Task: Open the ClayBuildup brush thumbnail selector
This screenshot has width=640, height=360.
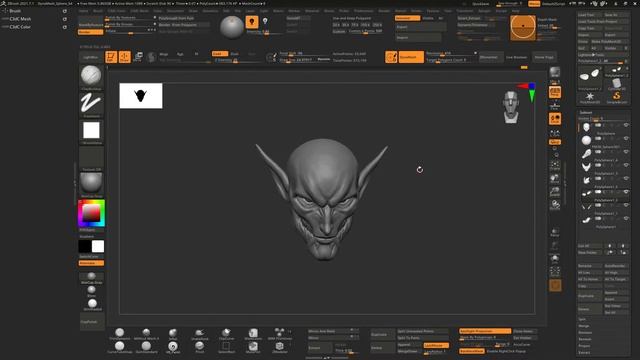Action: (91, 76)
